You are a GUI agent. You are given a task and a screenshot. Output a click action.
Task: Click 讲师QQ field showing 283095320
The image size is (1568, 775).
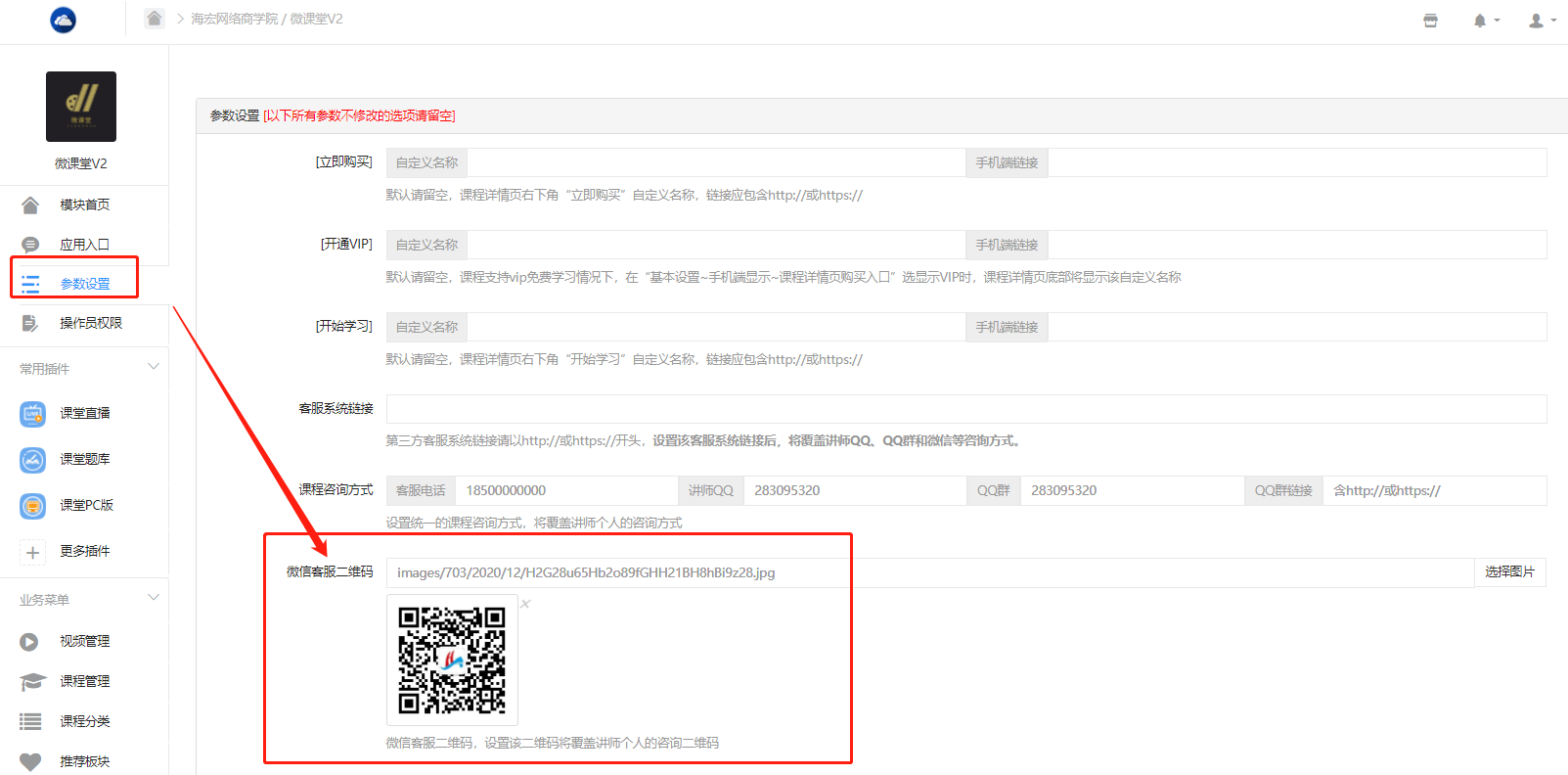855,490
